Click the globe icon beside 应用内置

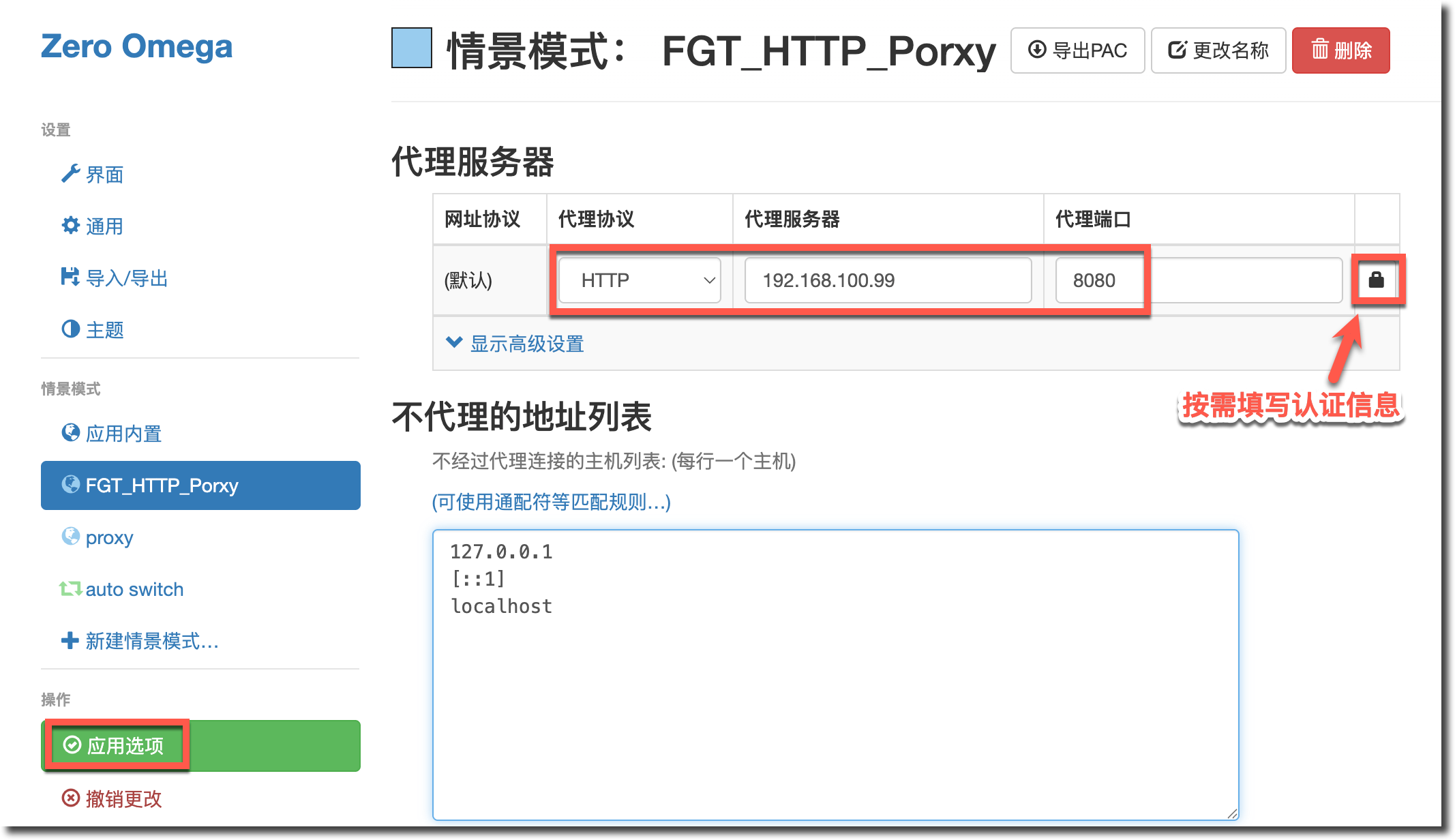(x=70, y=432)
